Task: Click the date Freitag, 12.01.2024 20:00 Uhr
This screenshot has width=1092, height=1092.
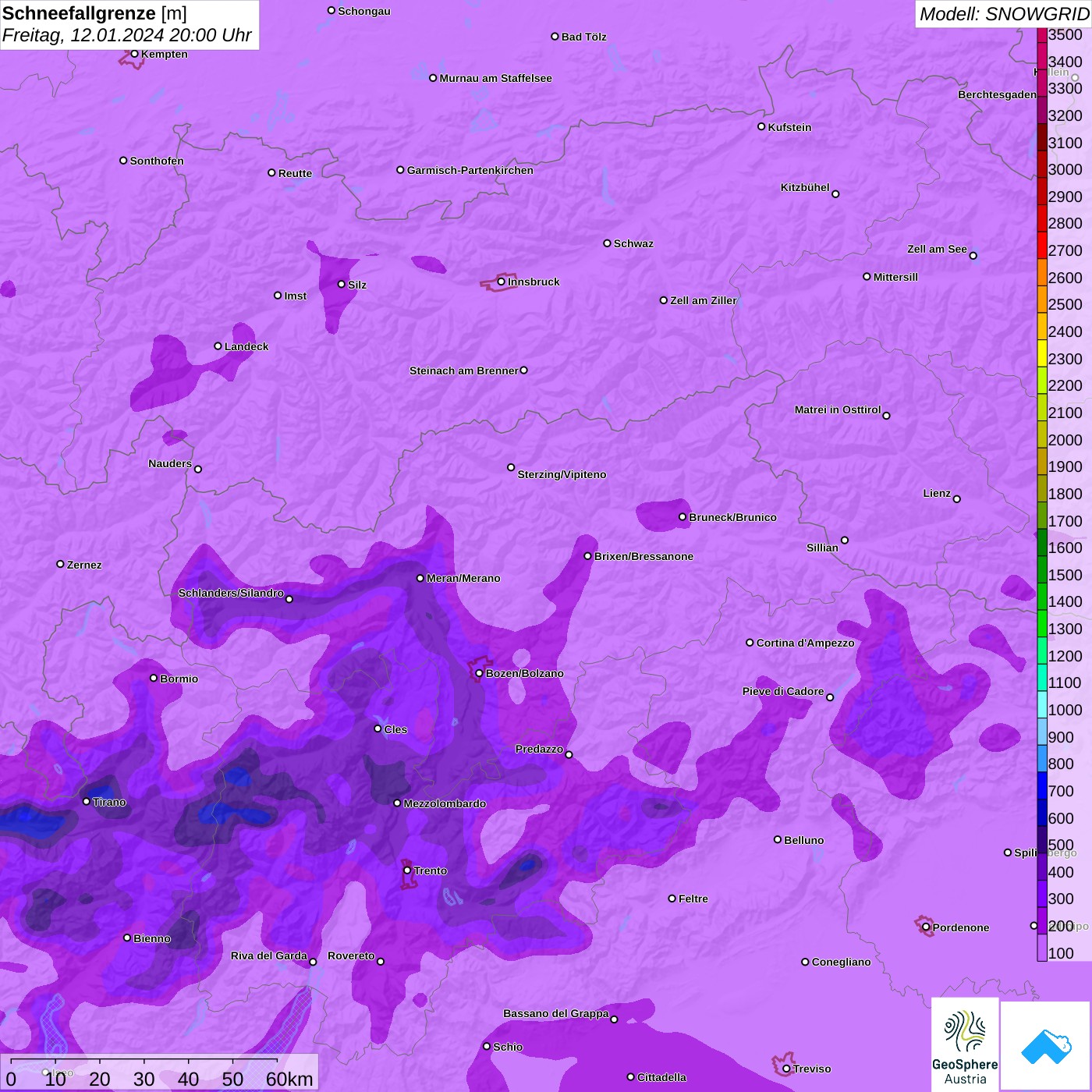Action: 127,36
